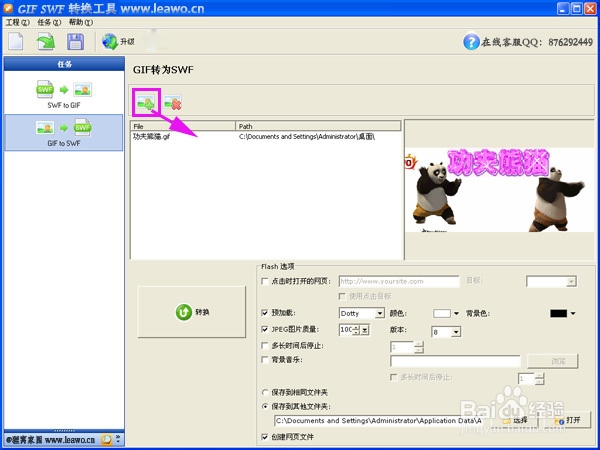Click the chat bubble icon in the bottom banner
This screenshot has width=600, height=450.
(106, 440)
